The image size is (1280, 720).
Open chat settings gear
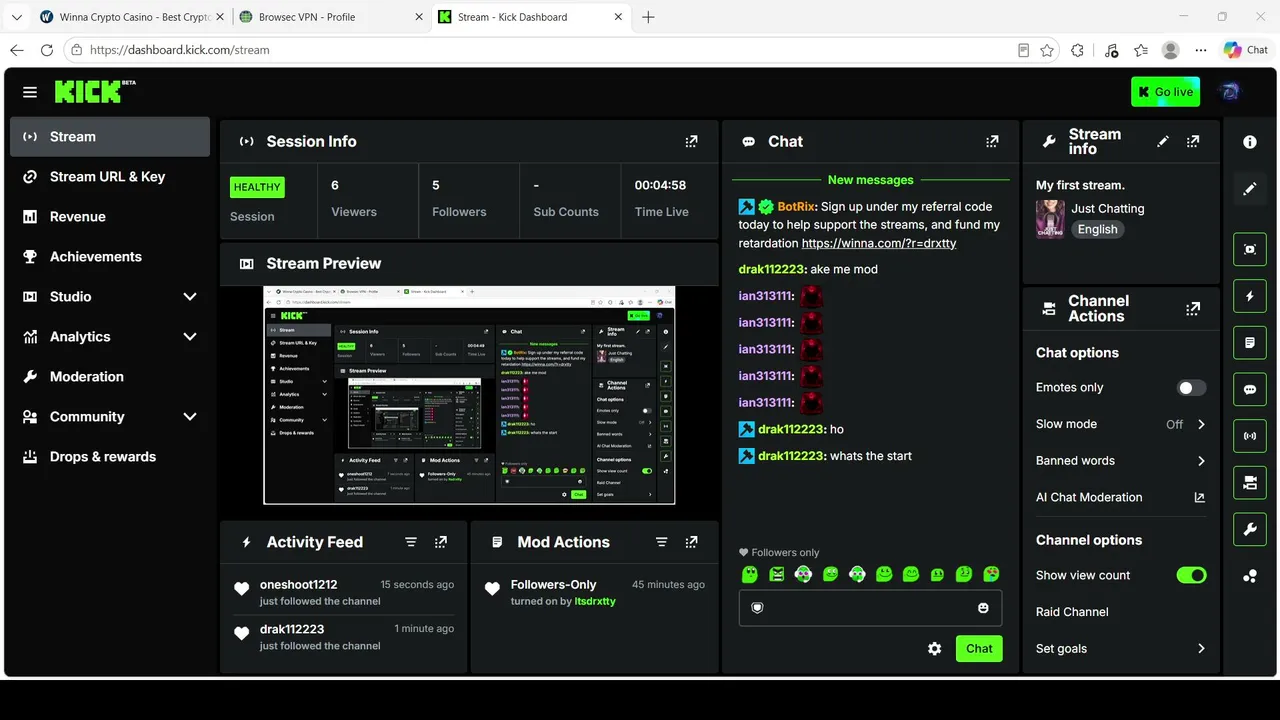click(x=934, y=649)
